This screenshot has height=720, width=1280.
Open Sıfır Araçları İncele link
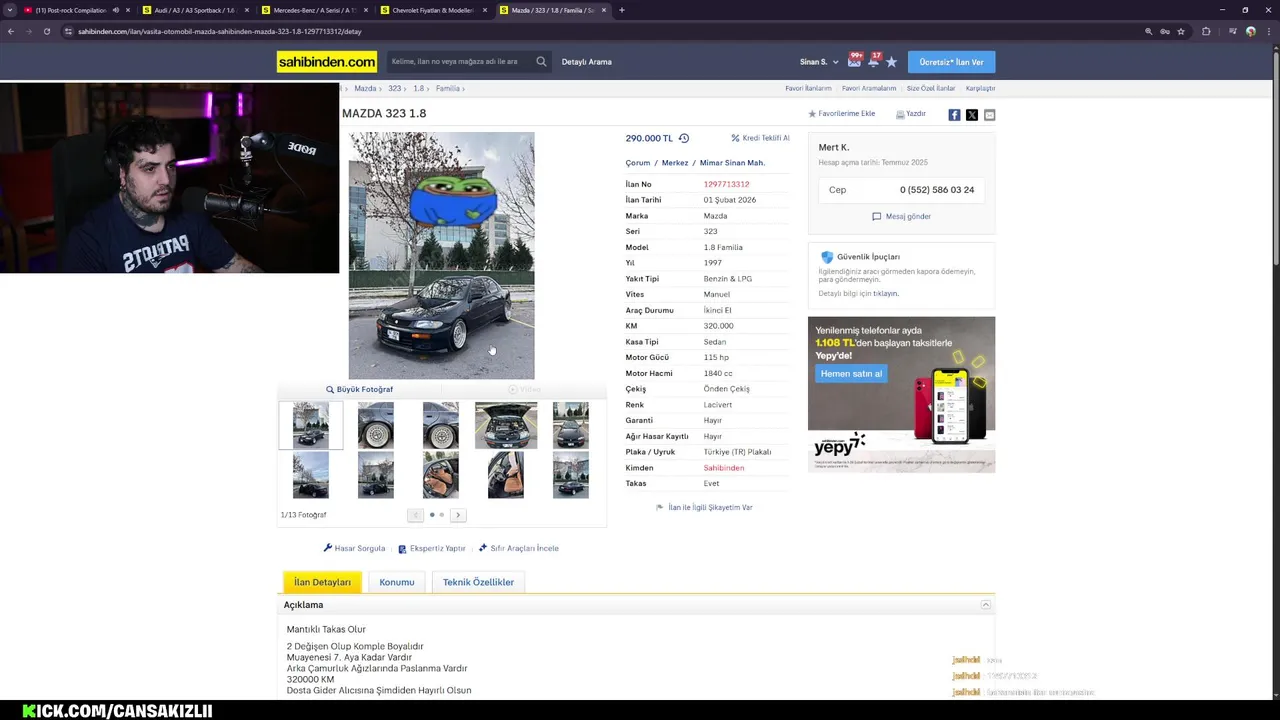pyautogui.click(x=518, y=548)
